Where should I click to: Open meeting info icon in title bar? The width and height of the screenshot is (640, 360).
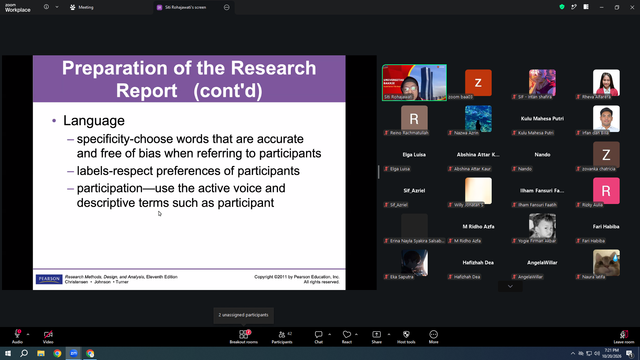[46, 7]
